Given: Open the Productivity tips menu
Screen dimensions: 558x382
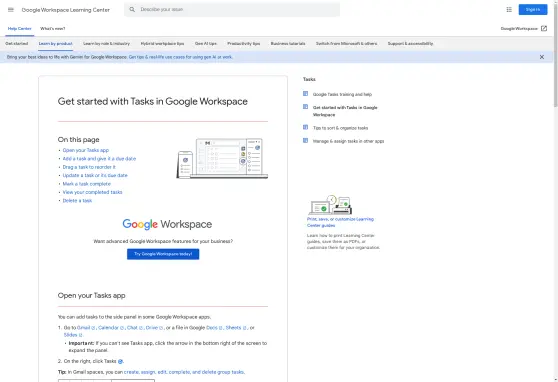Looking at the screenshot, I should 244,43.
